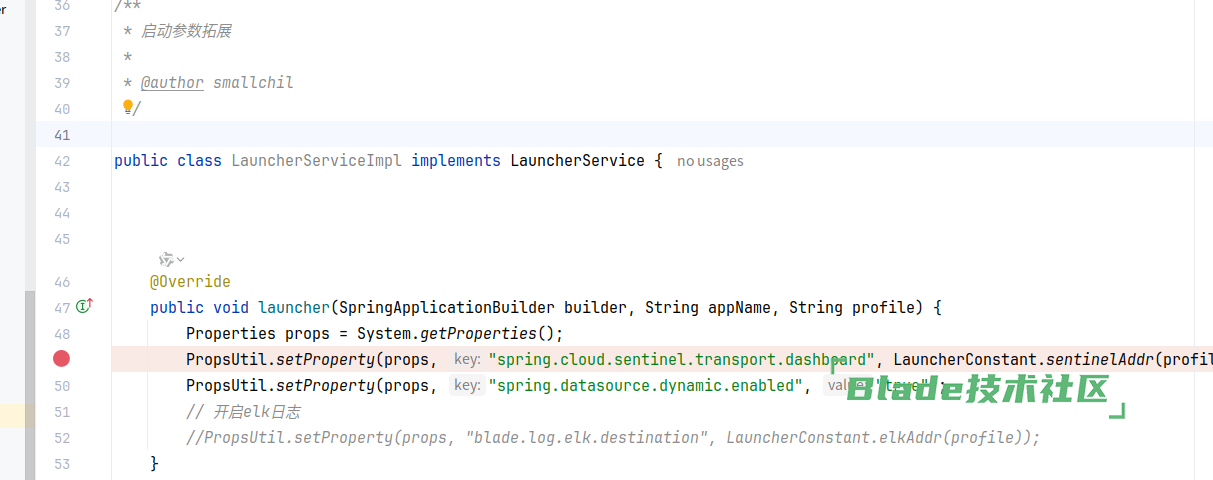
Task: Click the spring.cloud.sentinel.transport.dashboard string
Action: point(682,360)
